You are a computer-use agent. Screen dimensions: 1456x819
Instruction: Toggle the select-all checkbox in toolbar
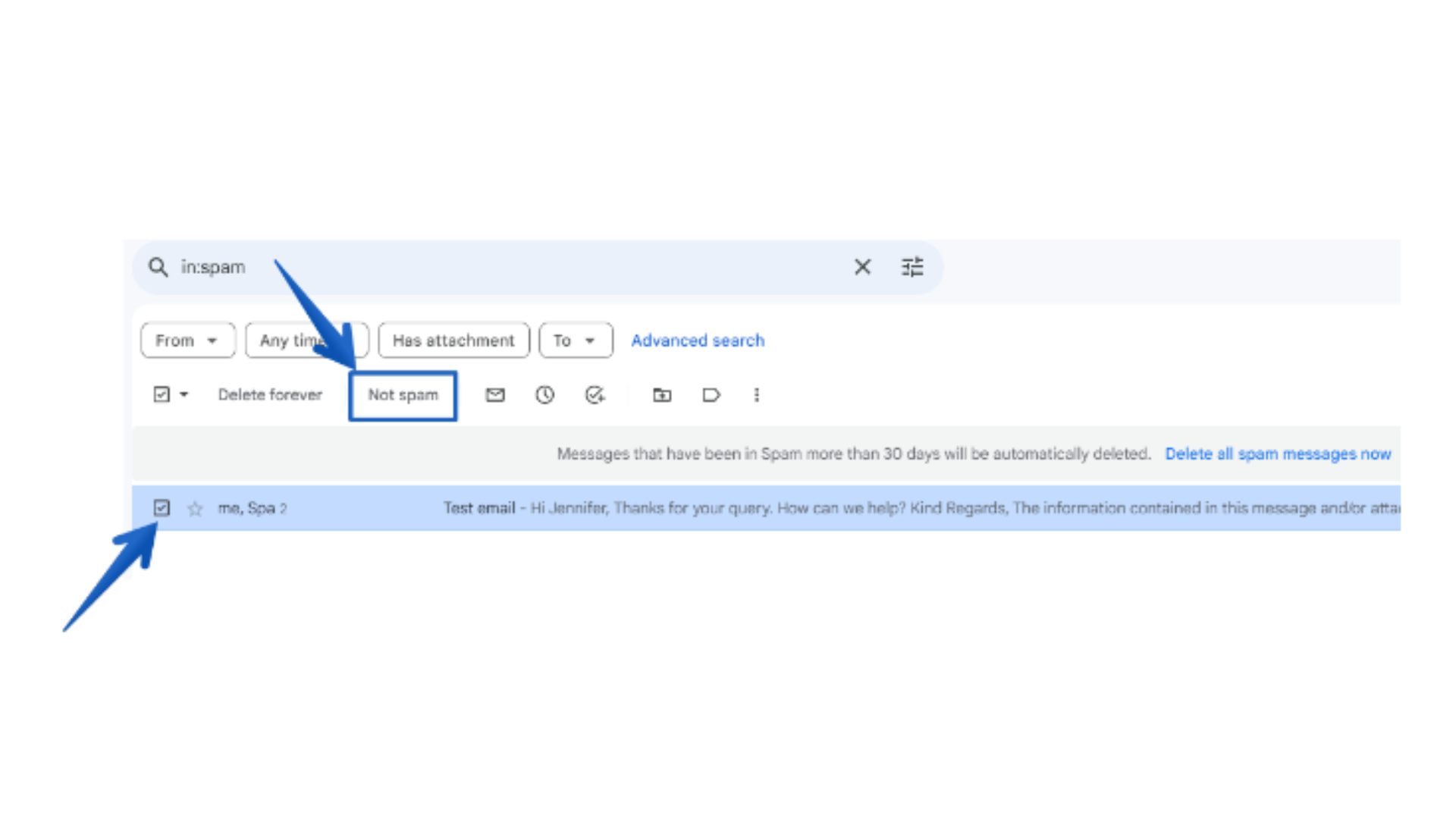162,394
